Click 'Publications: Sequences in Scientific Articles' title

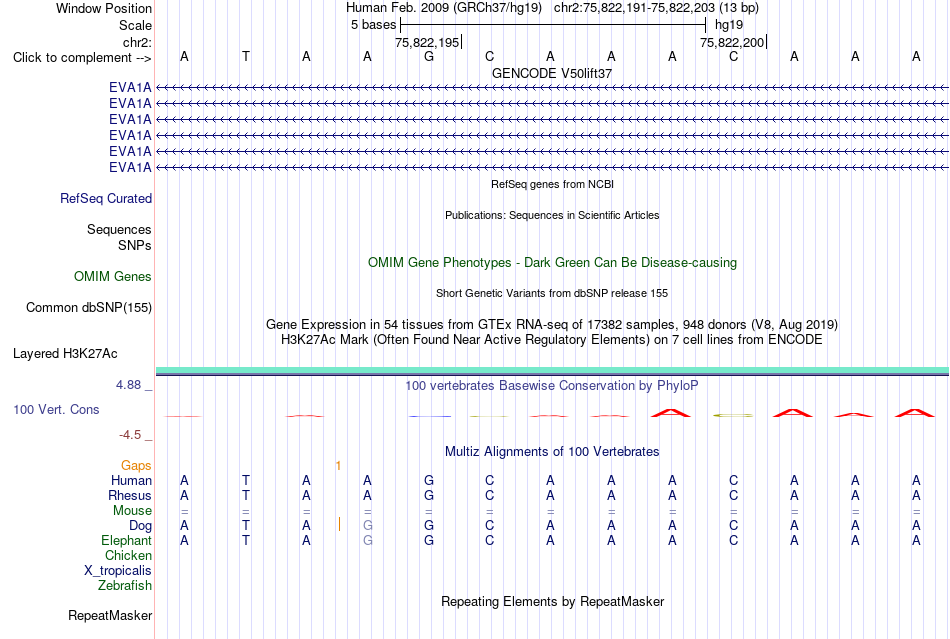point(552,215)
